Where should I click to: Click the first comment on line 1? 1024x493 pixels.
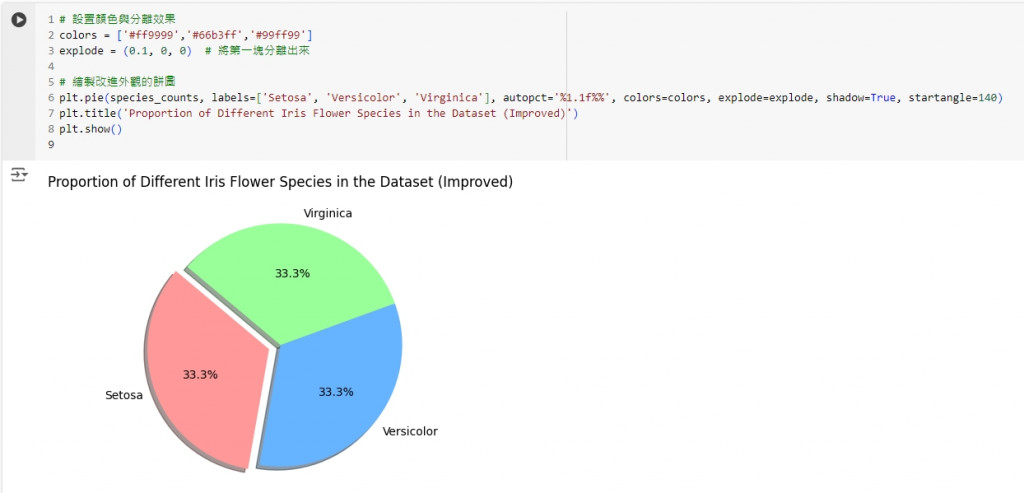[x=108, y=19]
